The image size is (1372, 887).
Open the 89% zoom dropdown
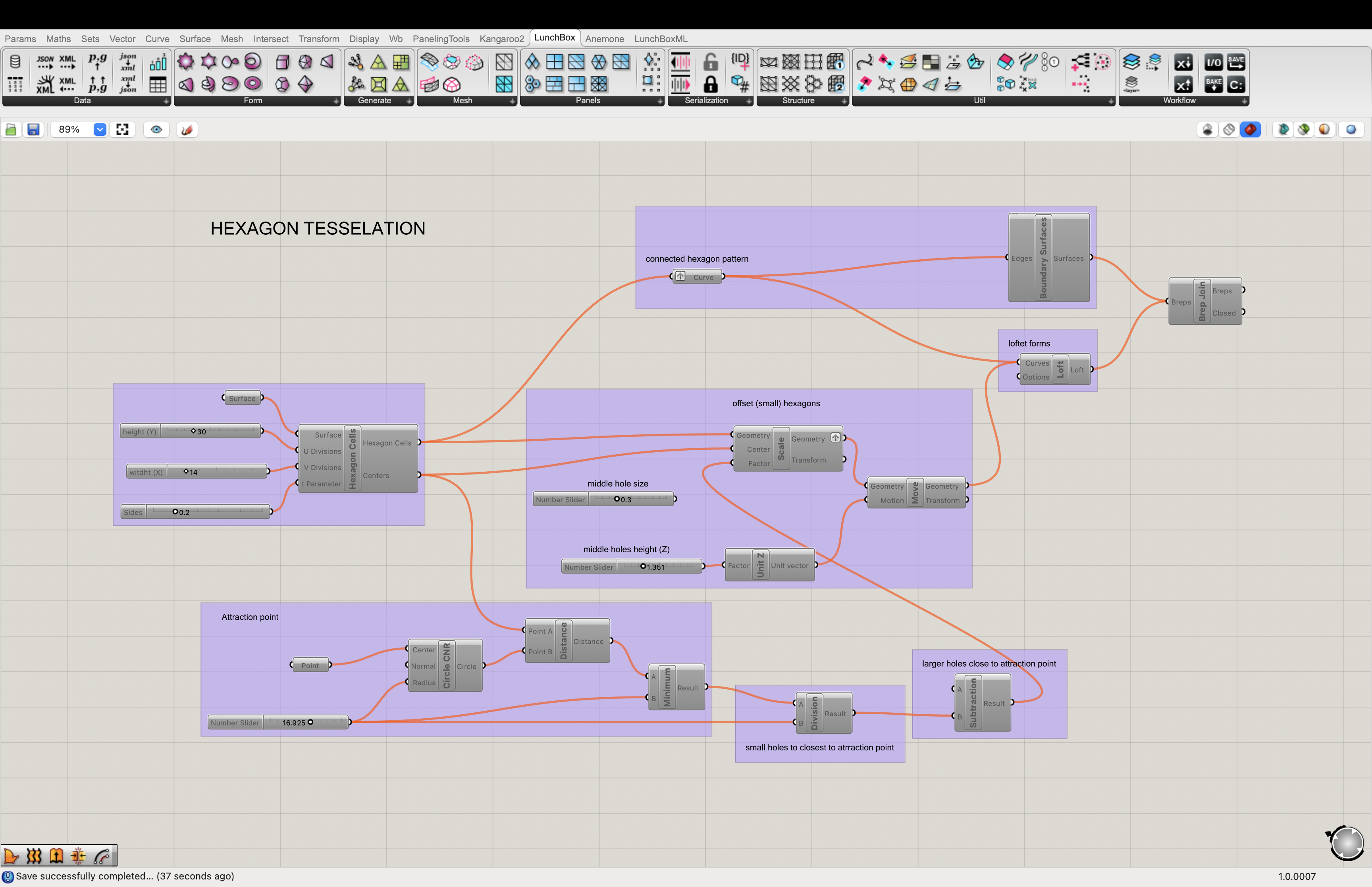100,129
